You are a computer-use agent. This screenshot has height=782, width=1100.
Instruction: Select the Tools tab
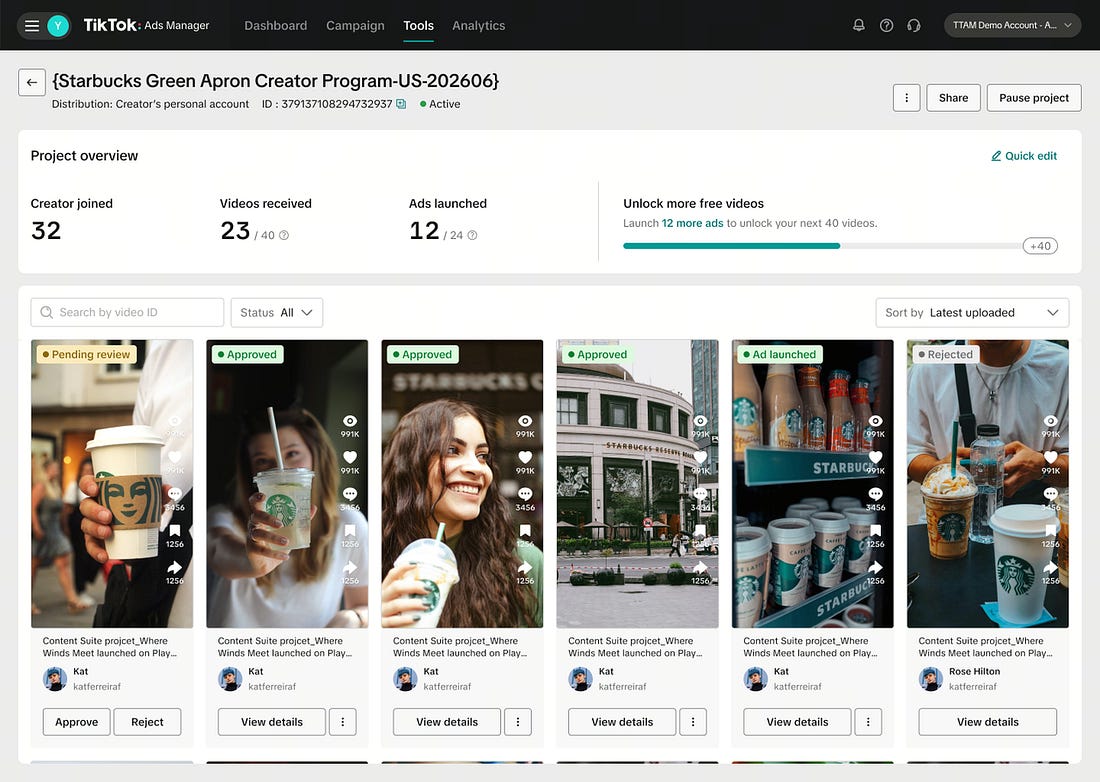(418, 25)
